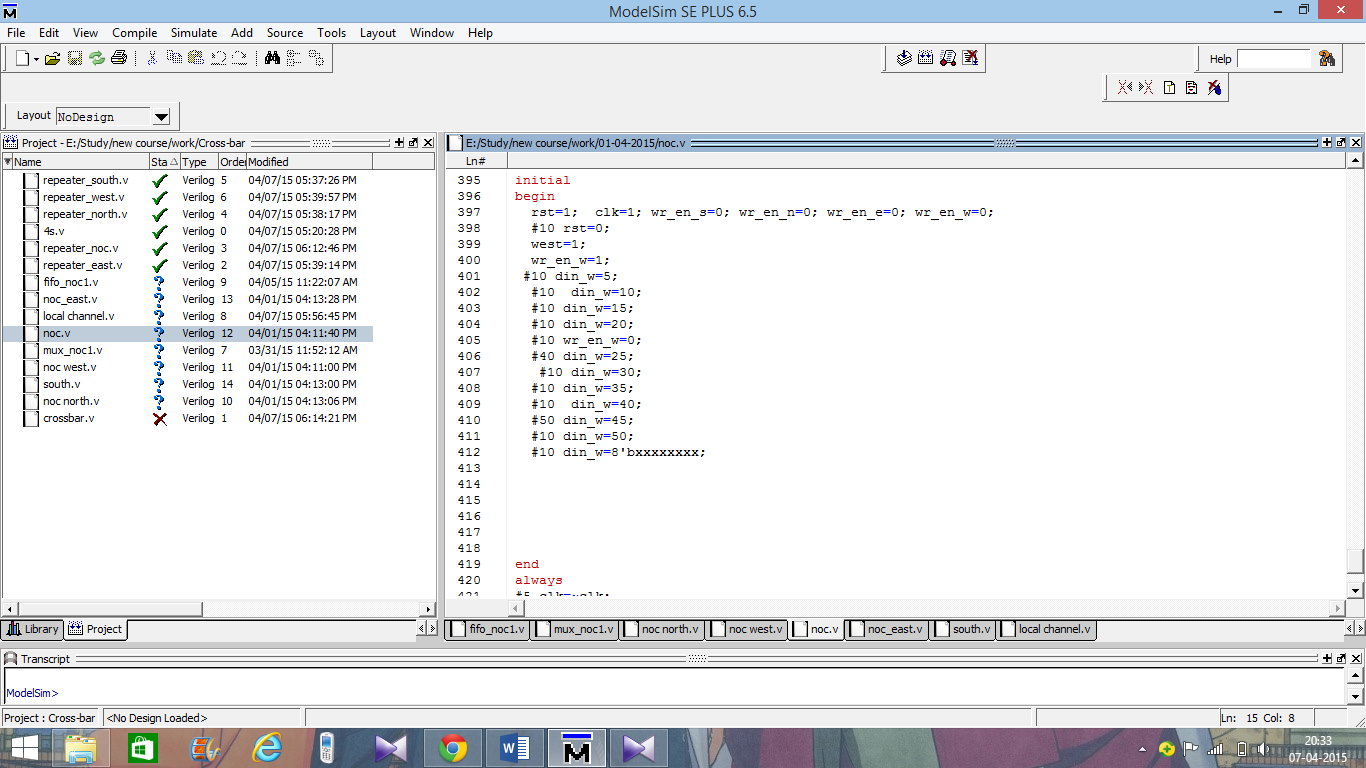The width and height of the screenshot is (1366, 768).
Task: Click the Copy toolbar icon
Action: (x=174, y=59)
